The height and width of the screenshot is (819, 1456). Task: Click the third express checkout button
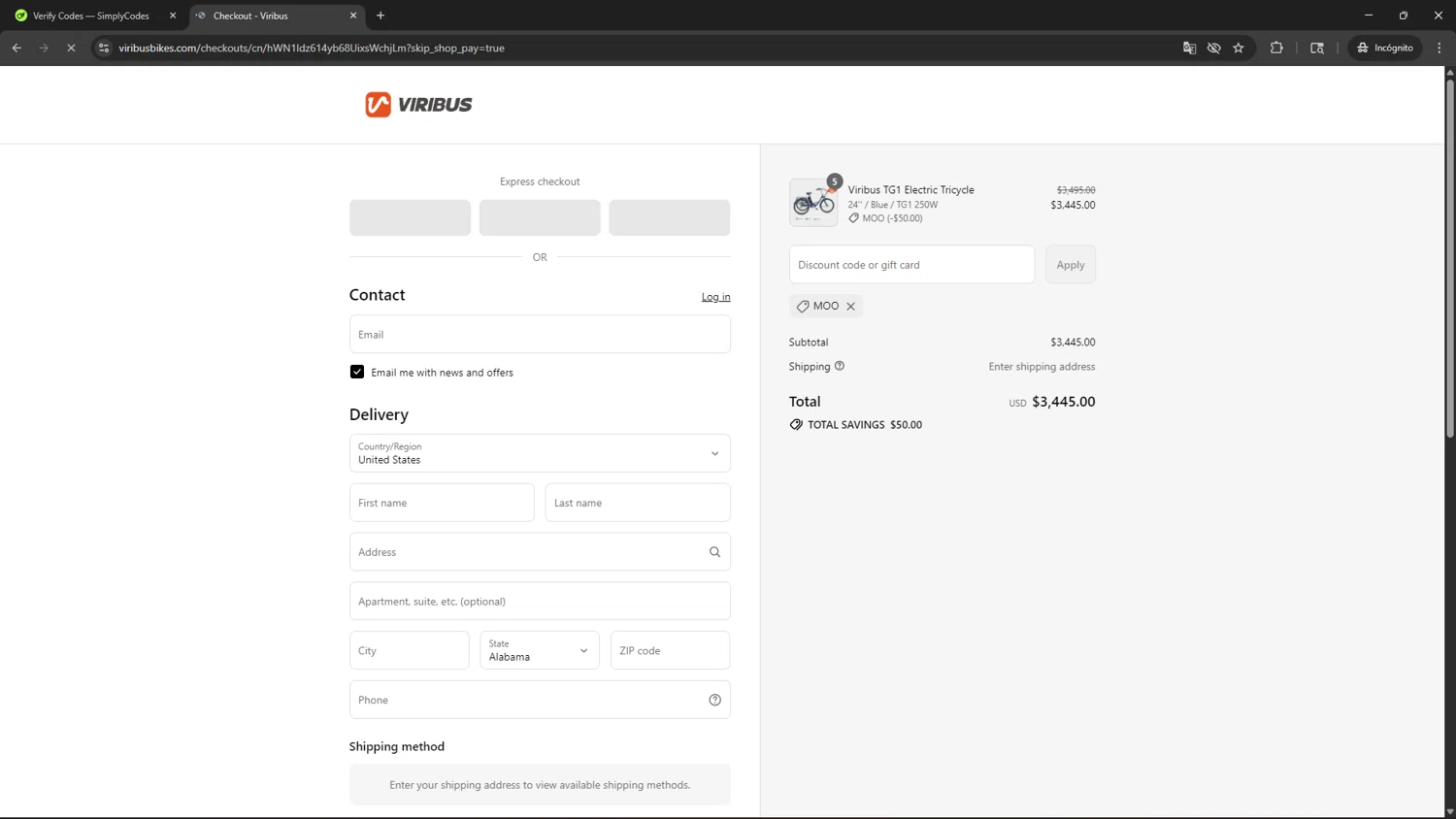click(670, 217)
